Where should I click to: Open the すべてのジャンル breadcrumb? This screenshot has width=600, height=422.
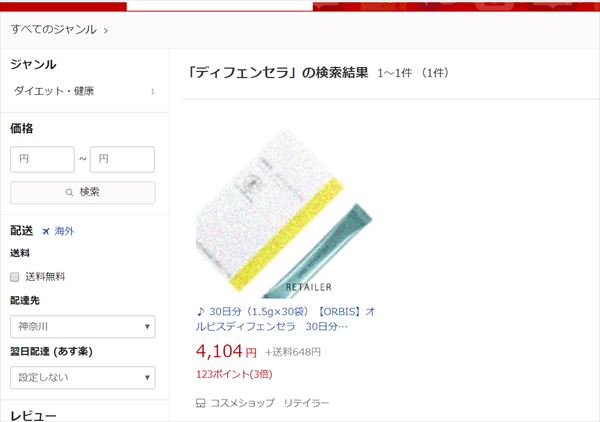54,29
